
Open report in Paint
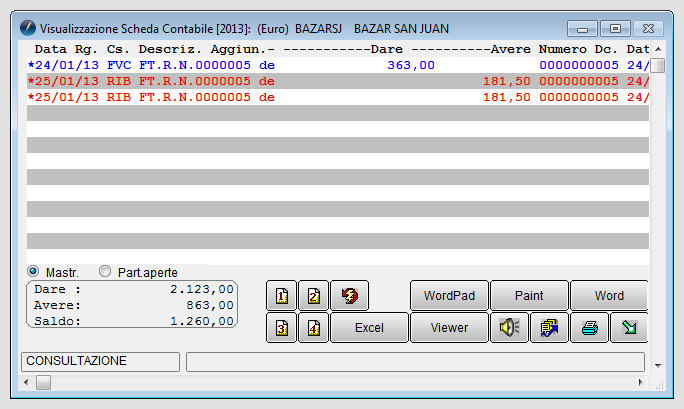tap(529, 296)
